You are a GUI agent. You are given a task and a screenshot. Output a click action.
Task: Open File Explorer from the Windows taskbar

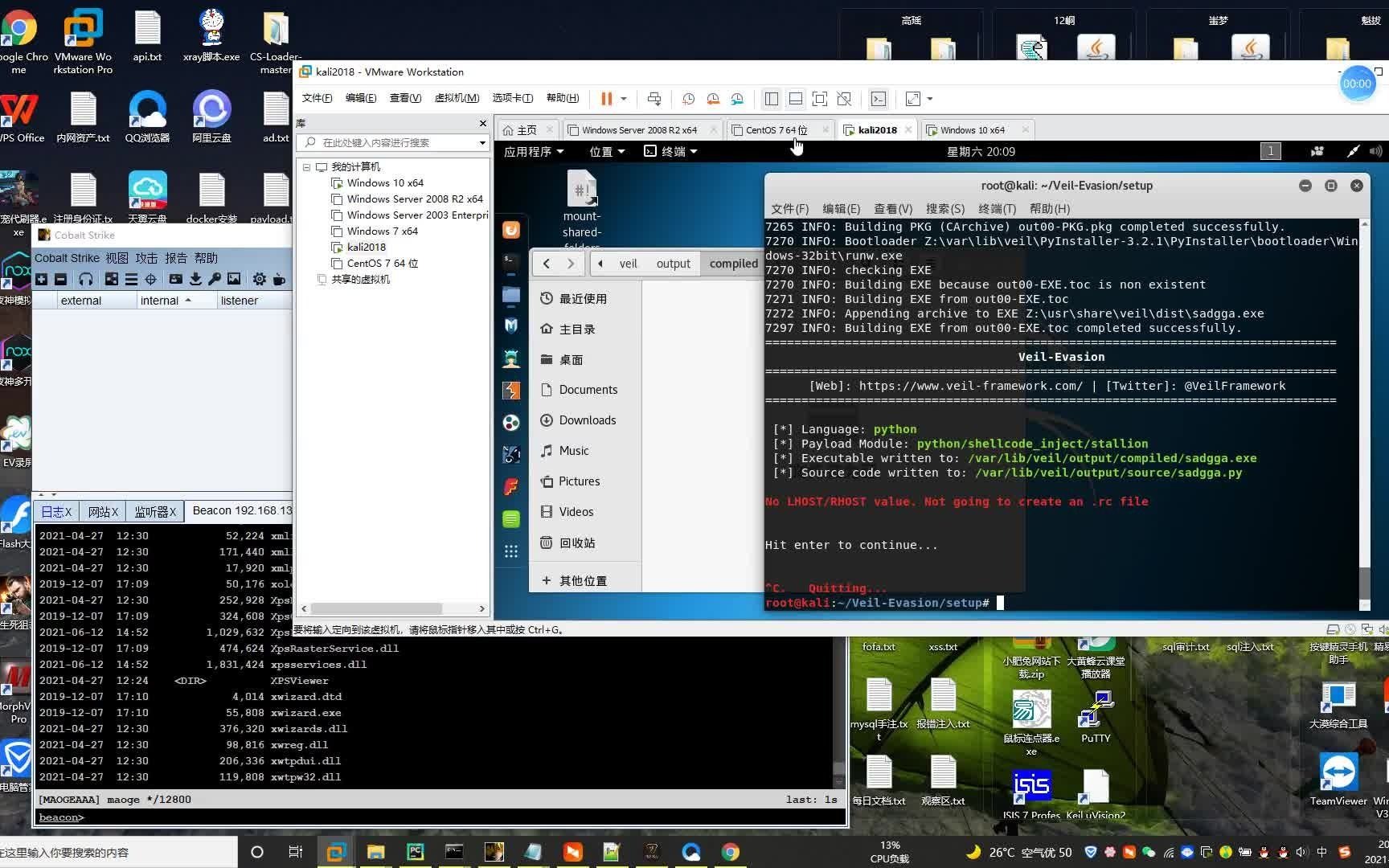pos(375,852)
